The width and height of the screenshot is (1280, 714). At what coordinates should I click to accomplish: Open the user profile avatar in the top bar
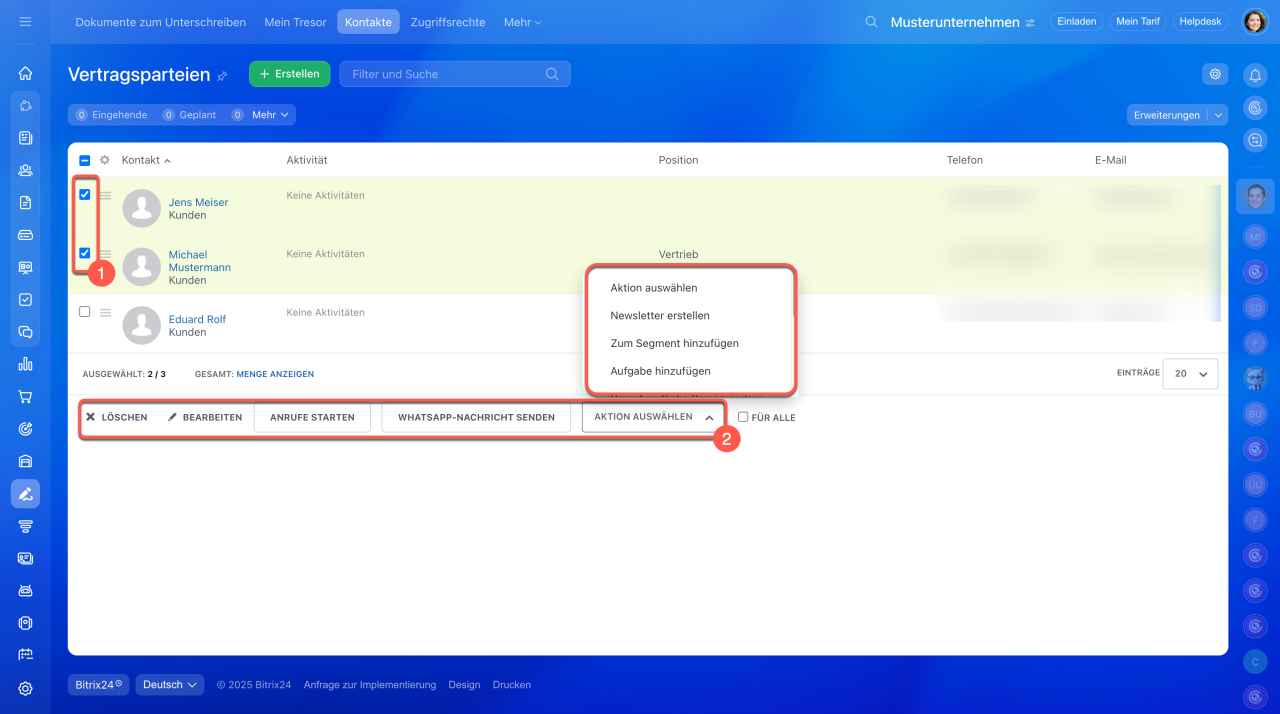pos(1255,22)
